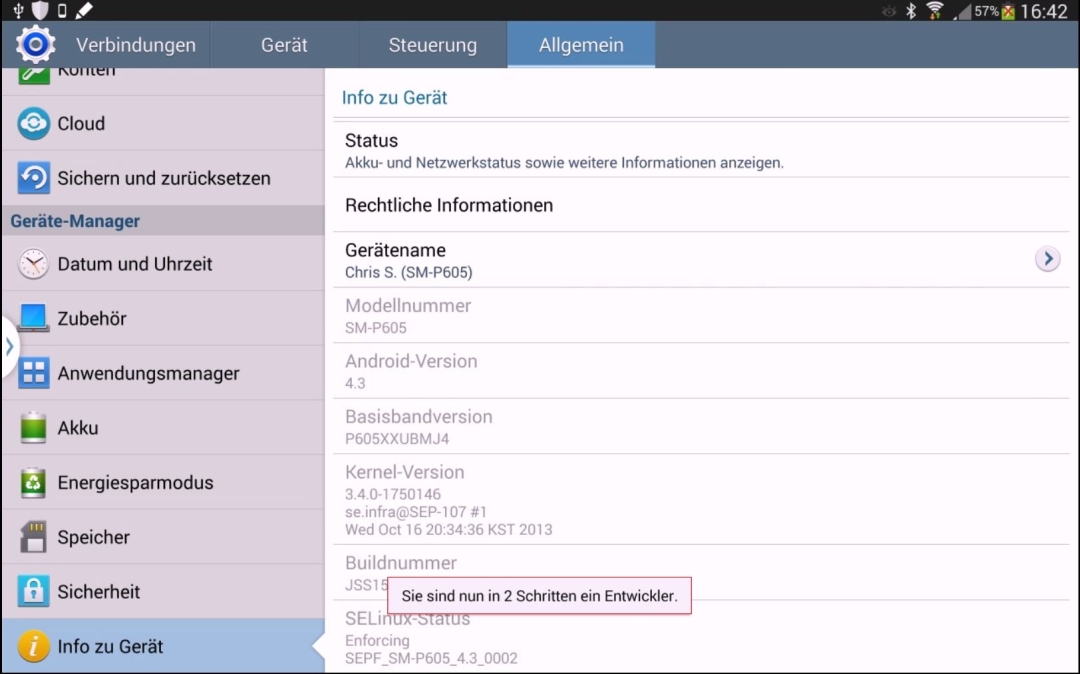Open the Steuerung tab
The image size is (1080, 674).
click(433, 45)
